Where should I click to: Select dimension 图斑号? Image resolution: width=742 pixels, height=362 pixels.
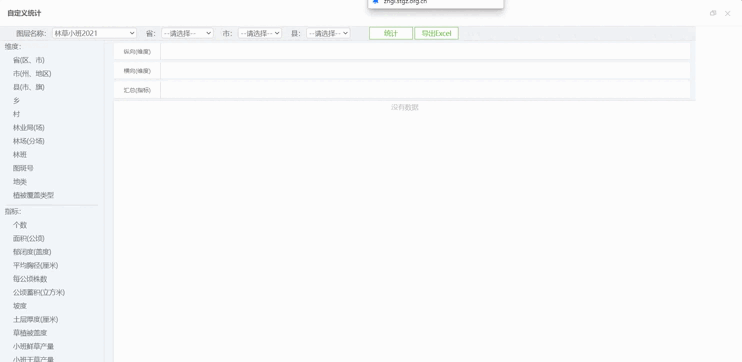click(23, 168)
